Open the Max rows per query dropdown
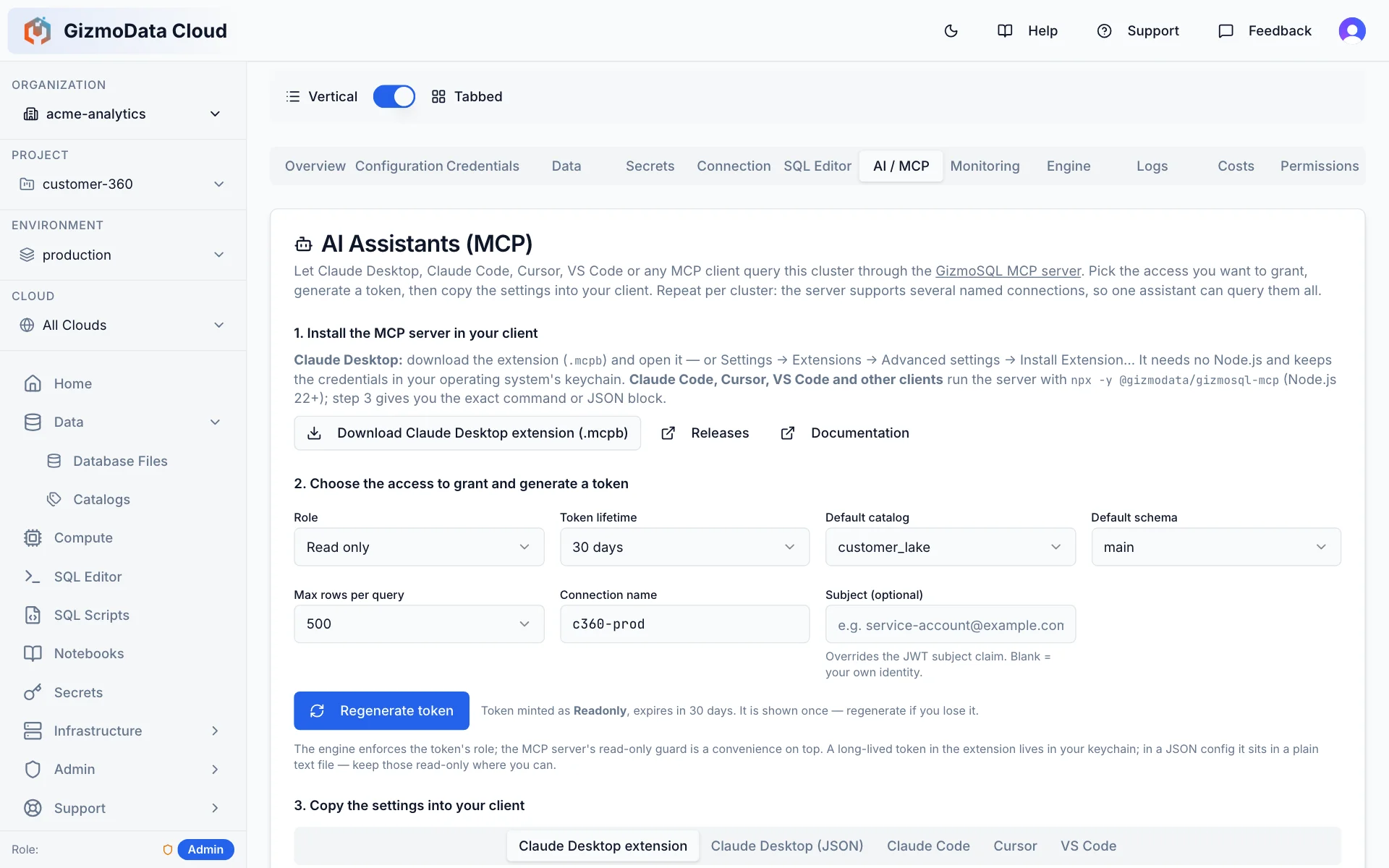The height and width of the screenshot is (868, 1389). 419,624
